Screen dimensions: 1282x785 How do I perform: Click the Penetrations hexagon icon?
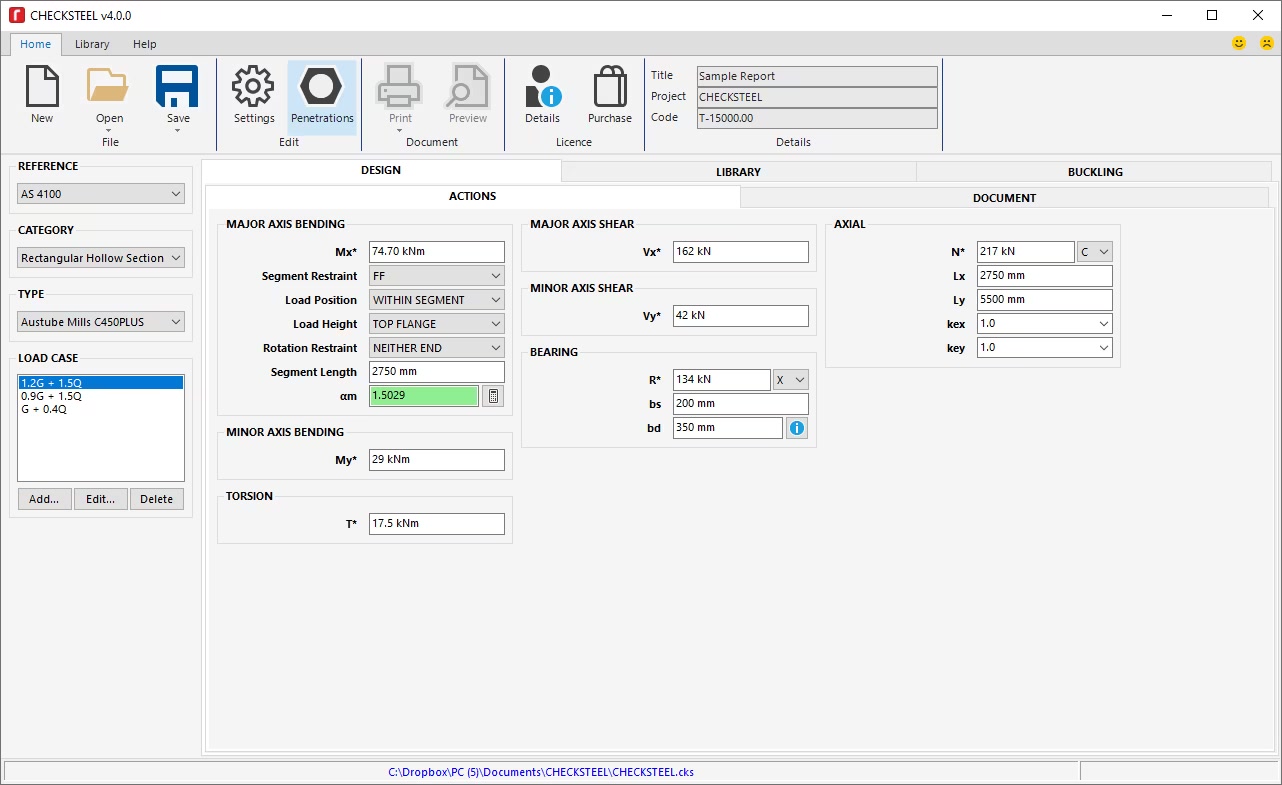[322, 88]
